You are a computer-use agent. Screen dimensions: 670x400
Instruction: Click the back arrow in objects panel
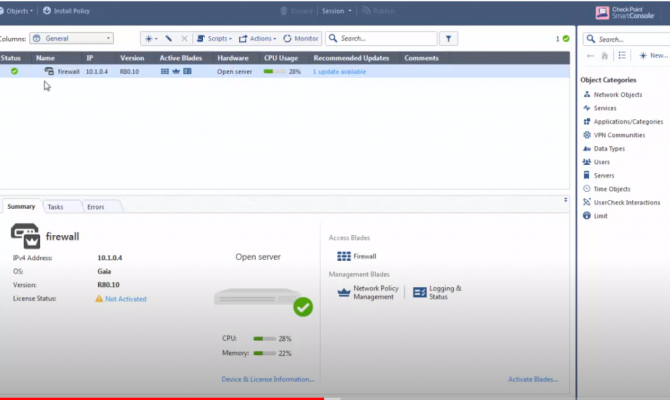tap(590, 56)
